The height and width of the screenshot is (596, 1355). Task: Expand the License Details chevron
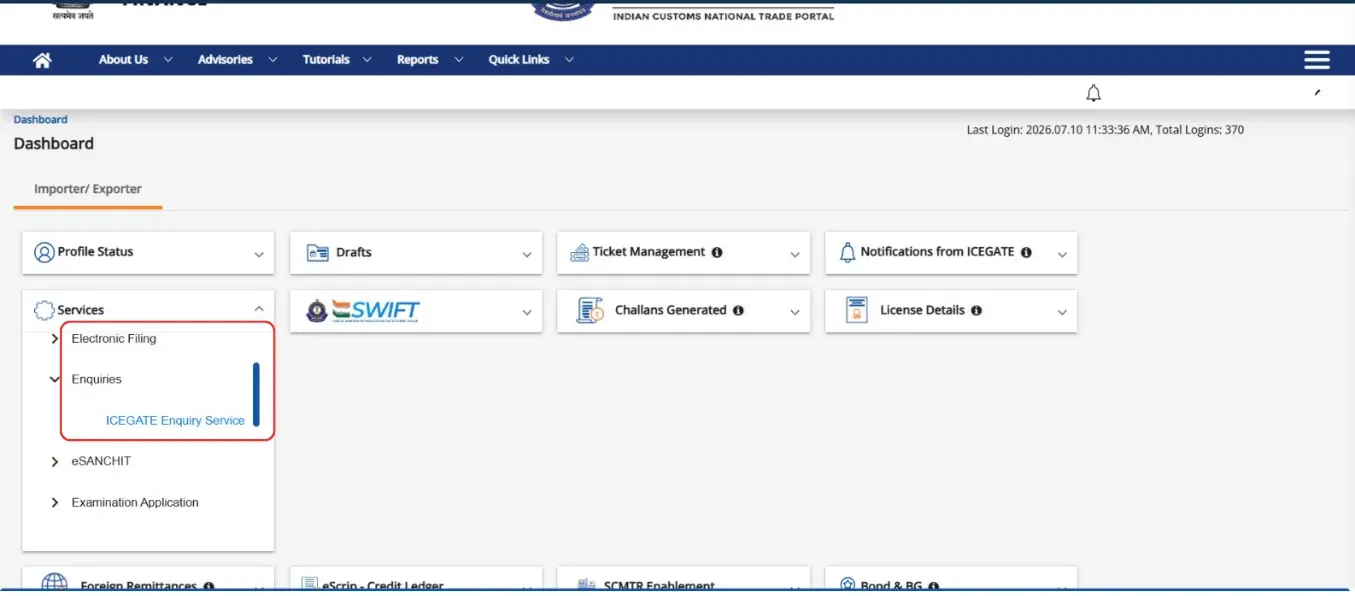pos(1062,313)
